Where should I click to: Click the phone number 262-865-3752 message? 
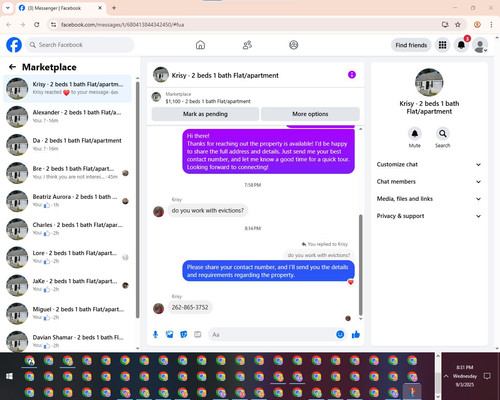coord(190,307)
